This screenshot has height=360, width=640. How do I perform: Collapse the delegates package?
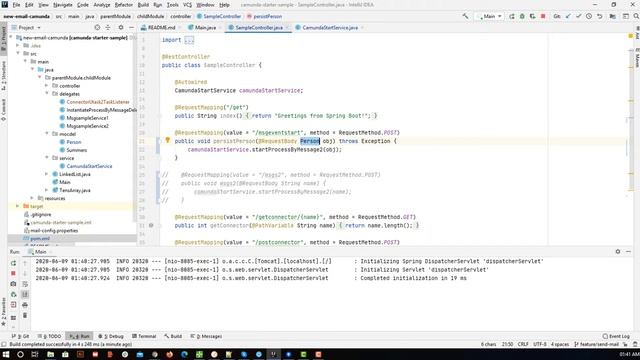point(47,93)
